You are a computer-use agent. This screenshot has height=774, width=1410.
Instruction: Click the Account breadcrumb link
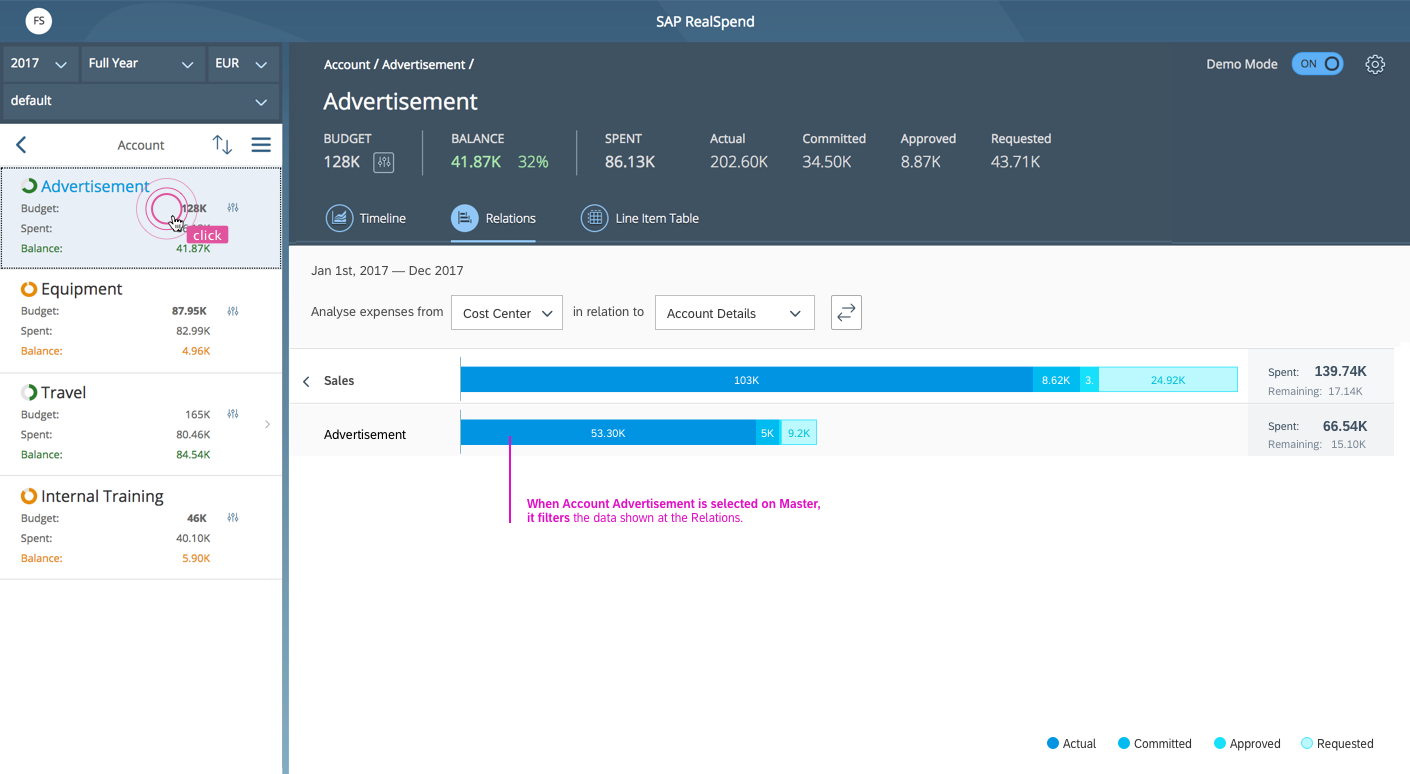click(347, 64)
